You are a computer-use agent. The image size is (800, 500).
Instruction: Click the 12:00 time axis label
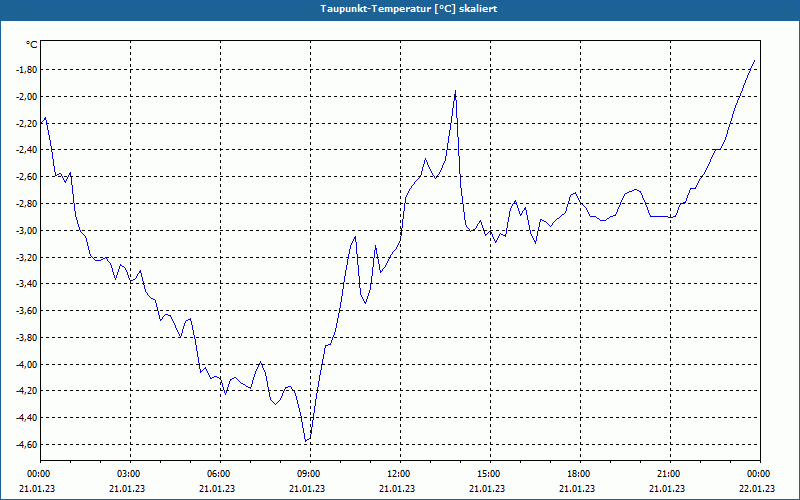click(400, 474)
